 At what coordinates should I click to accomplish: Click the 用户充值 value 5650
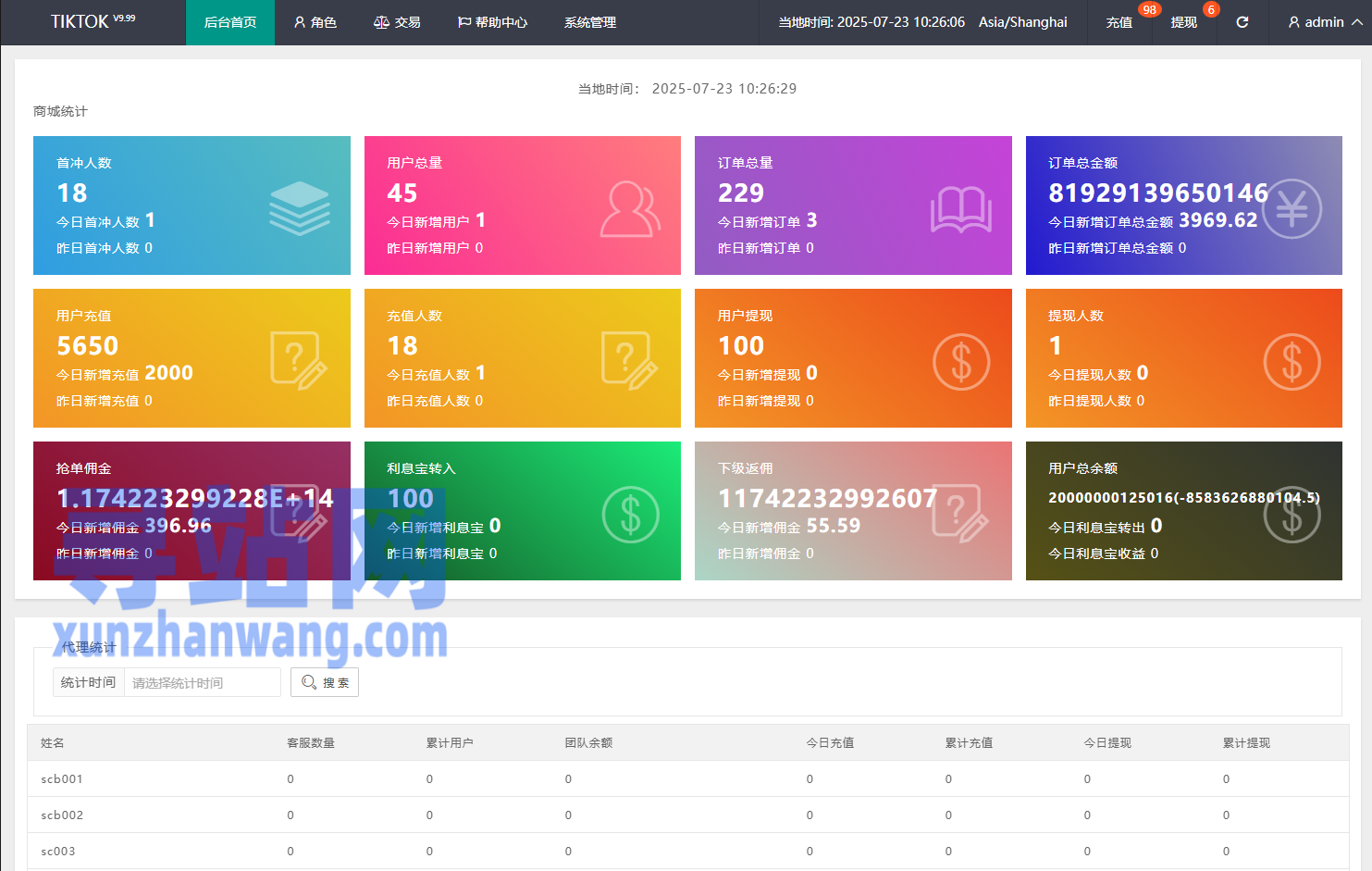click(88, 345)
